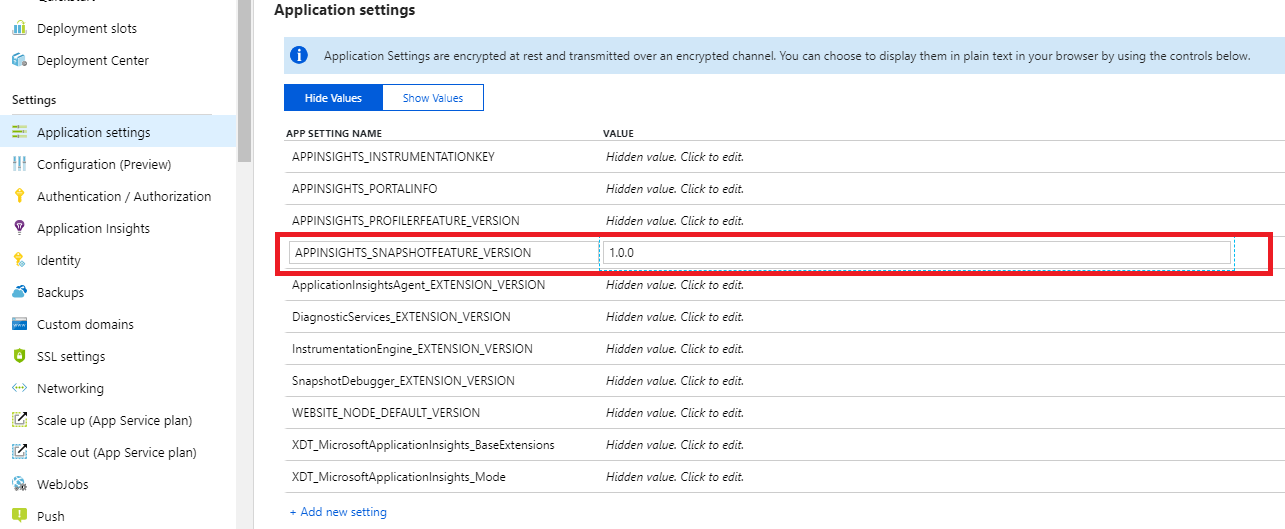Click the Custom domains icon
The width and height of the screenshot is (1285, 529).
[19, 324]
